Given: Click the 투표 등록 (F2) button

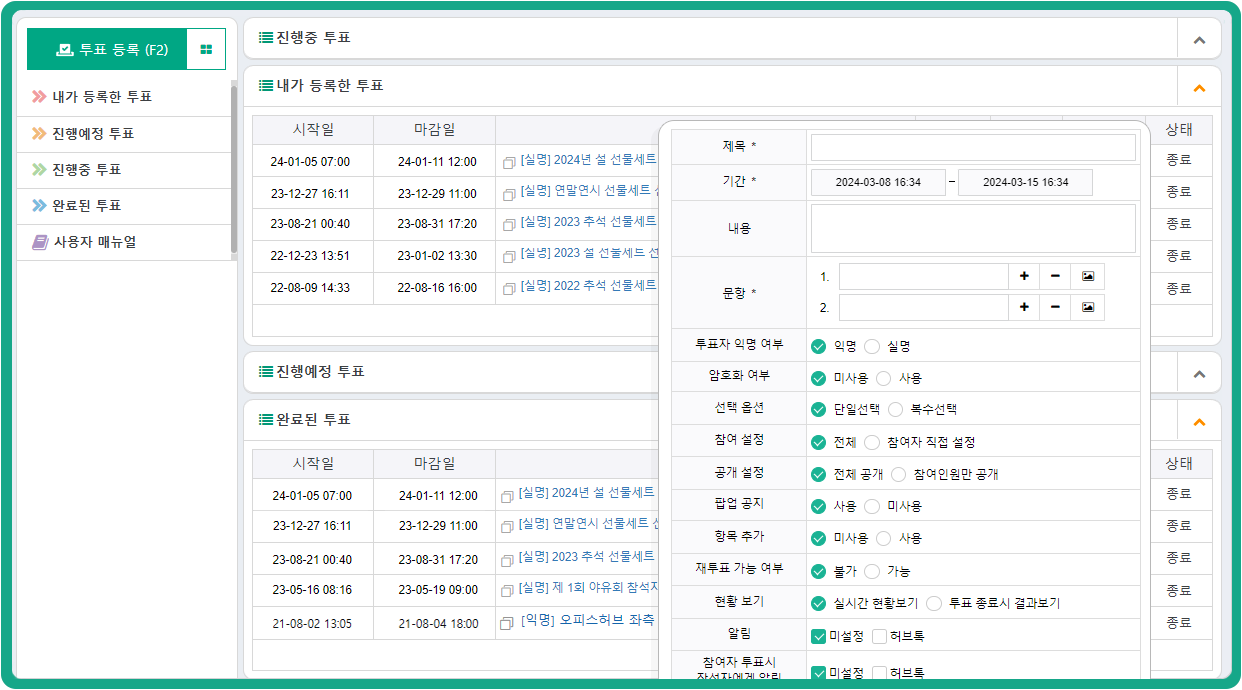Looking at the screenshot, I should pyautogui.click(x=108, y=49).
